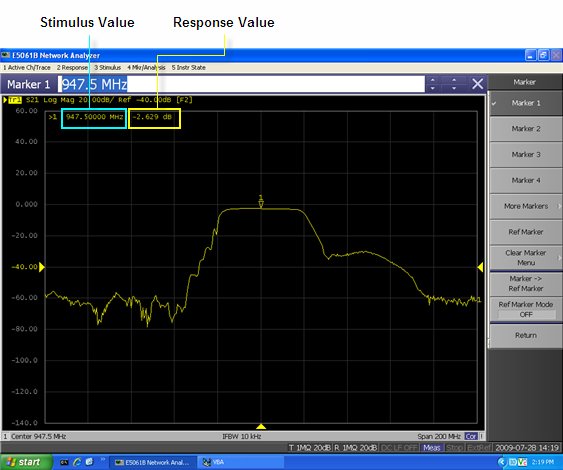
Task: Click the Stop status indicator
Action: (x=455, y=448)
